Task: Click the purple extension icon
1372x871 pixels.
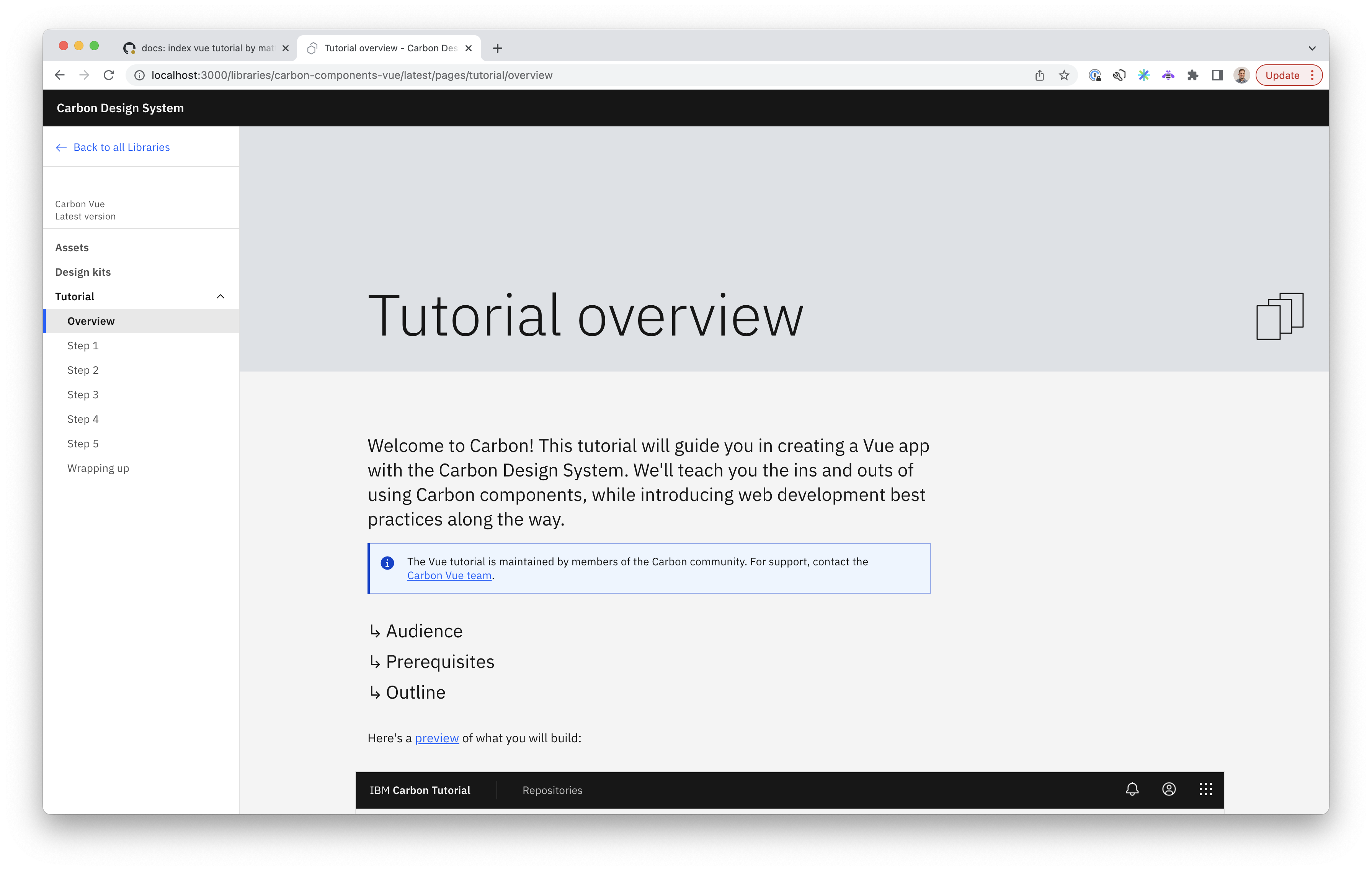Action: coord(1168,75)
